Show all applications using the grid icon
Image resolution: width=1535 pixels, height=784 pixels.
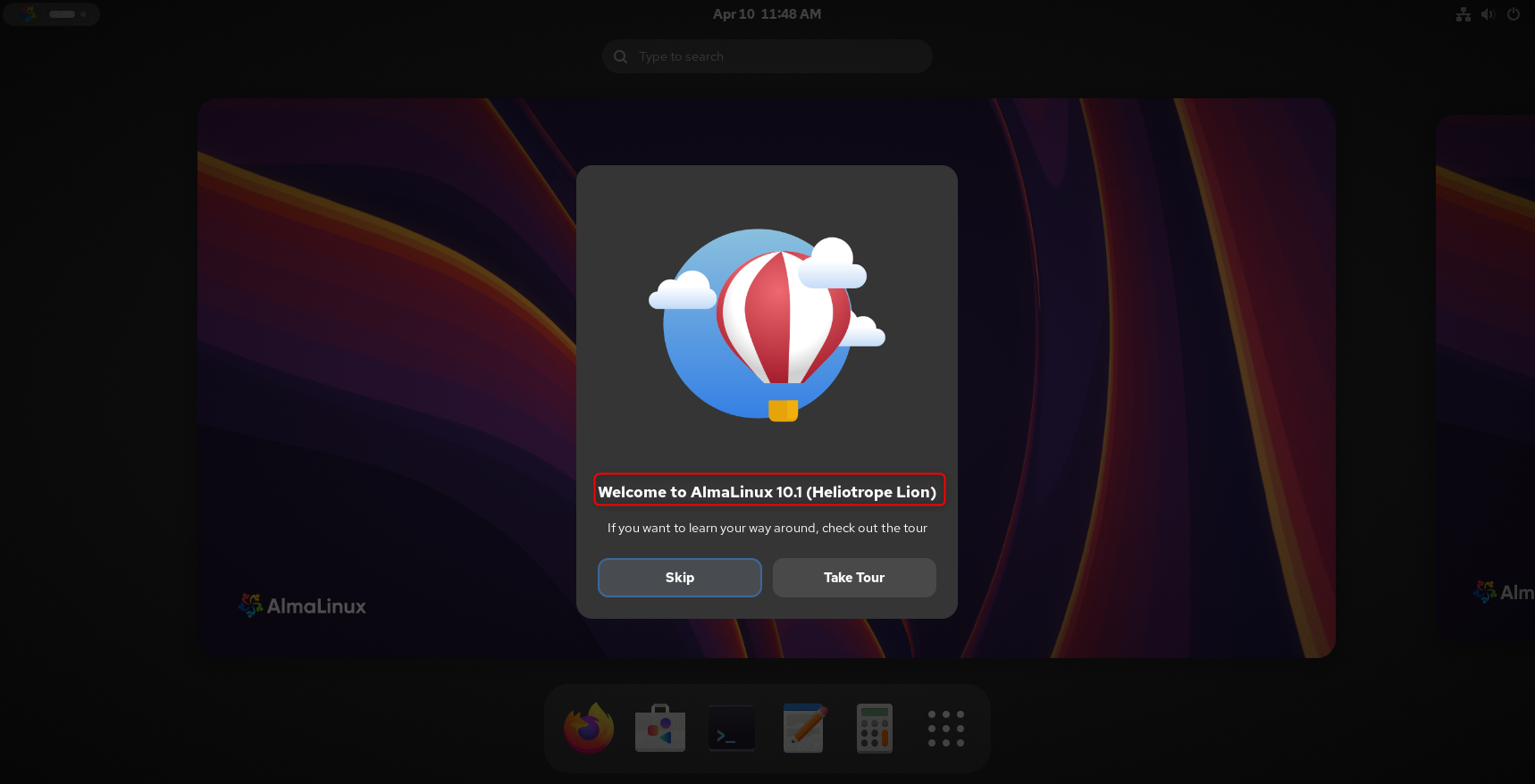click(945, 729)
